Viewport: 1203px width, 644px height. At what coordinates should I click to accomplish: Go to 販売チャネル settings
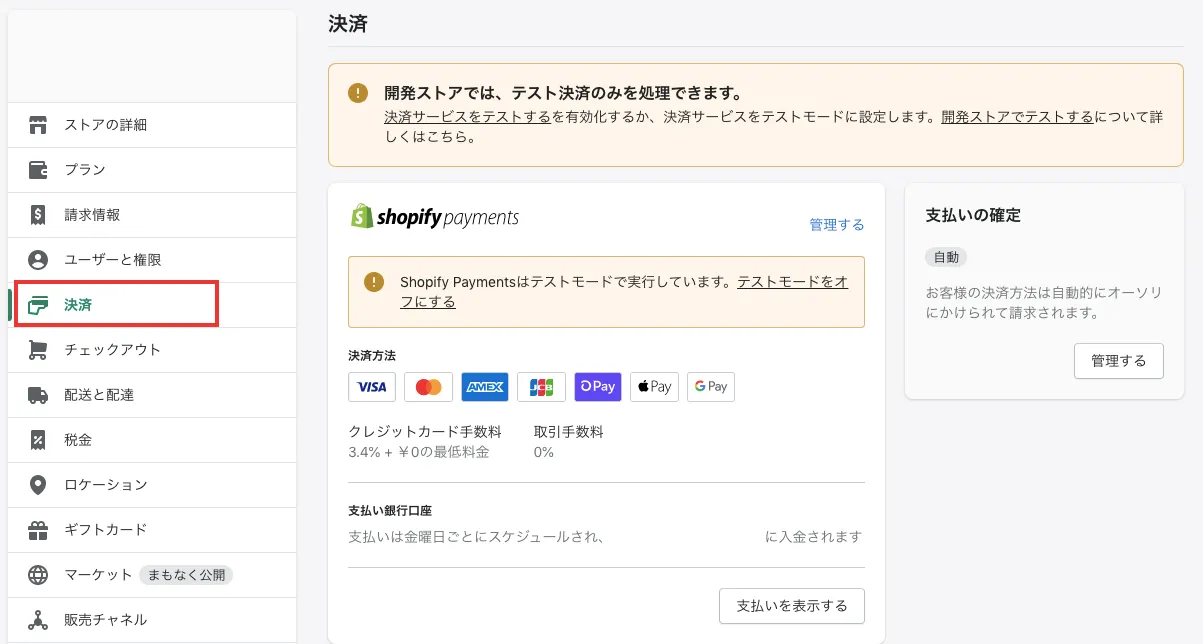tap(152, 620)
